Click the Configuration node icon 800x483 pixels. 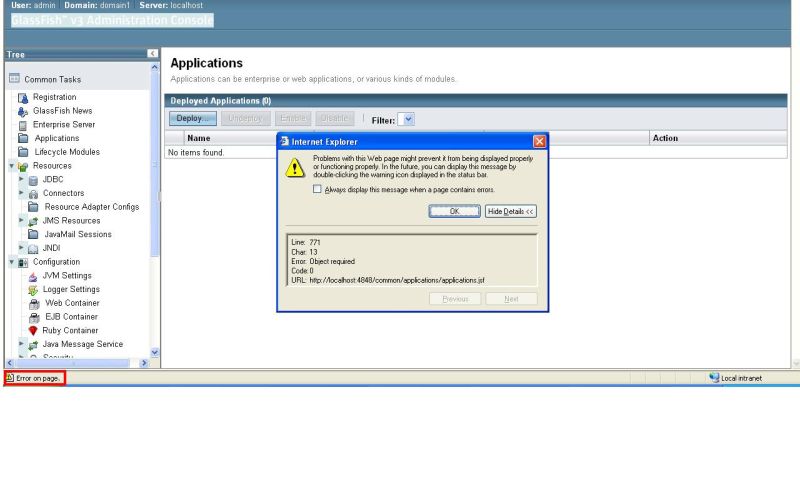click(23, 263)
